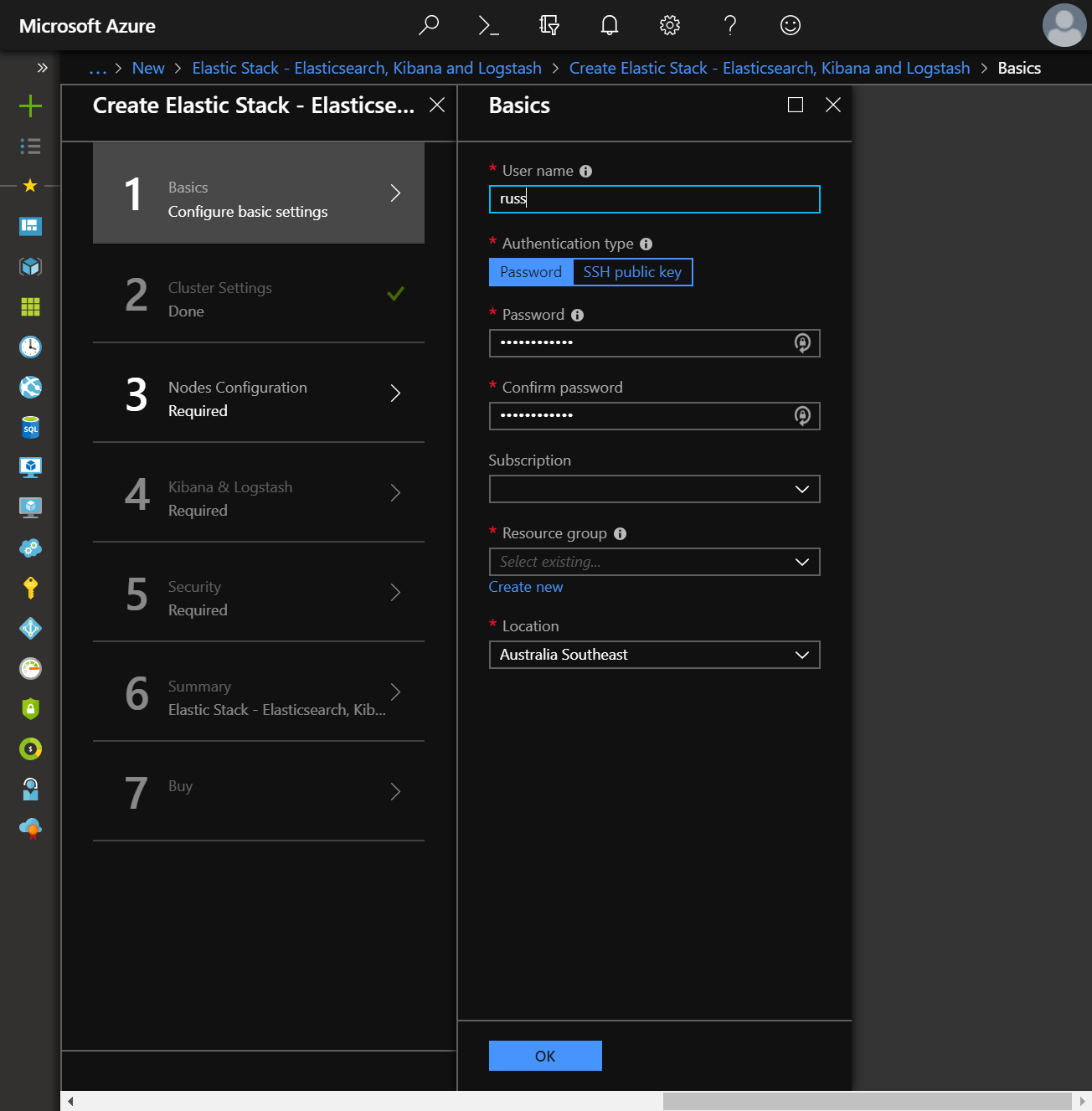Focus the User name field
The height and width of the screenshot is (1111, 1092).
pyautogui.click(x=654, y=199)
